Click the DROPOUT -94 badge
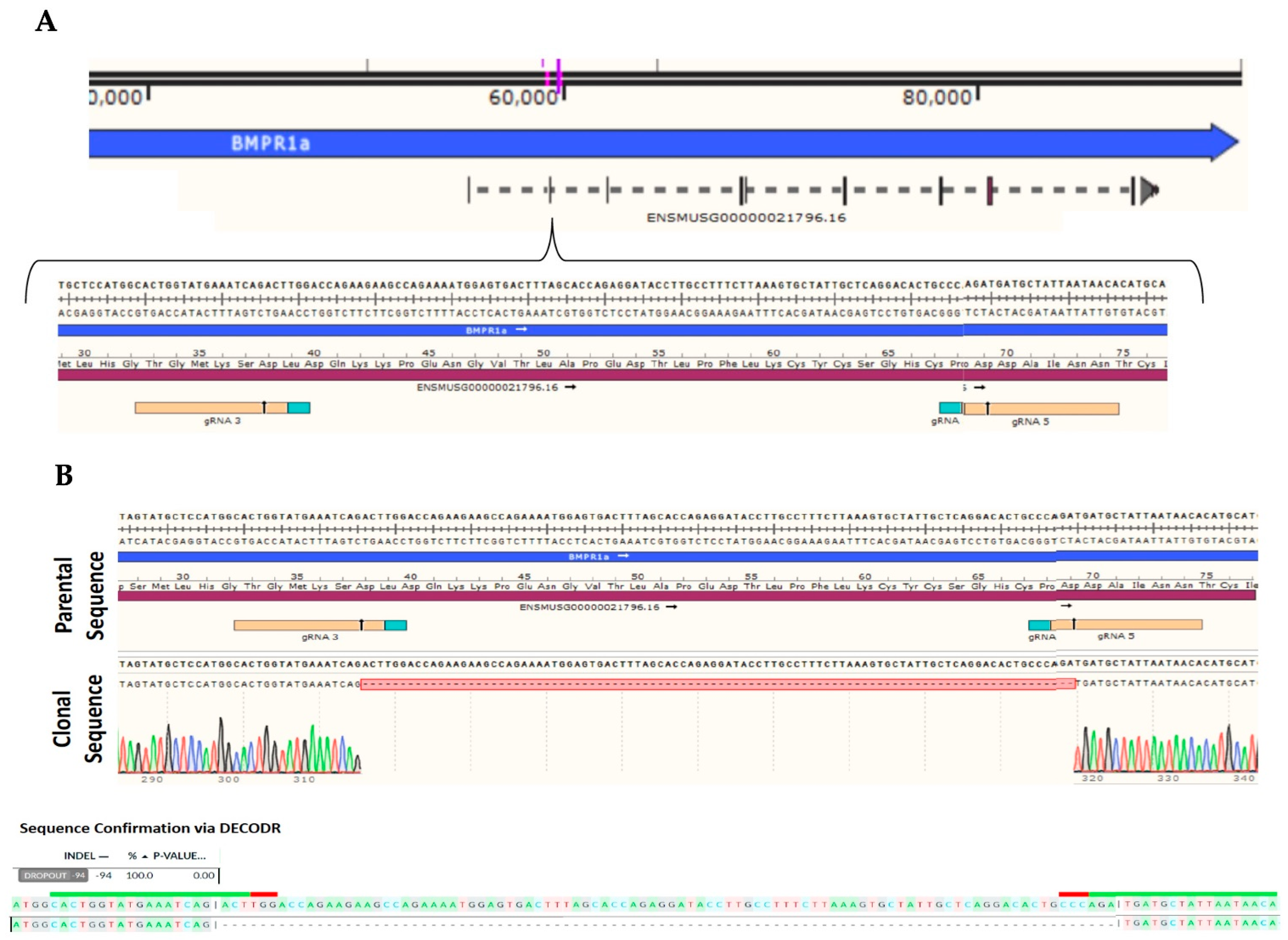Viewport: 1288px width, 940px height. point(53,876)
